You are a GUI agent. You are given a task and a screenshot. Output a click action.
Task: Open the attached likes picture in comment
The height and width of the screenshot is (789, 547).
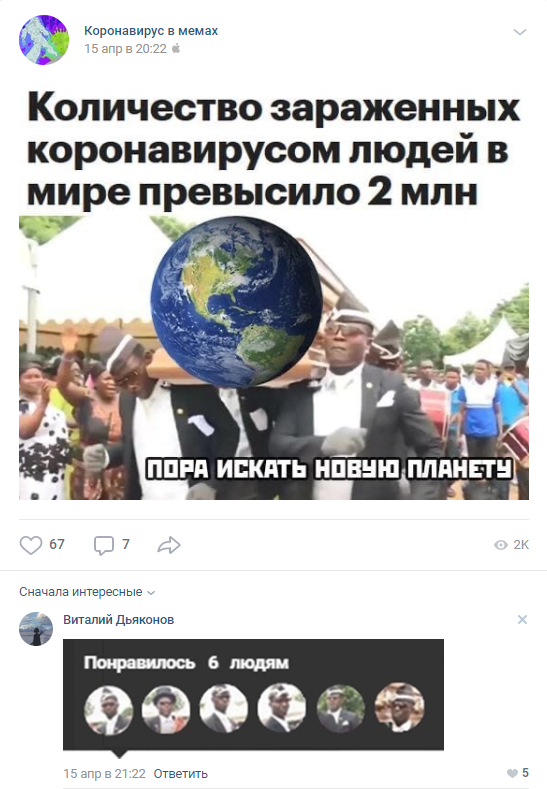point(253,695)
